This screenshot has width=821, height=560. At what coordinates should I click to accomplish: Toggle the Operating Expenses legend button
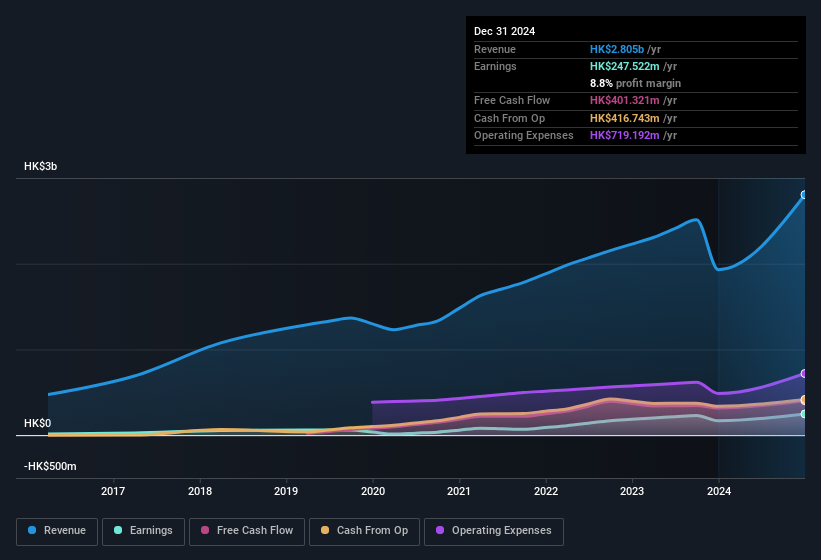494,531
